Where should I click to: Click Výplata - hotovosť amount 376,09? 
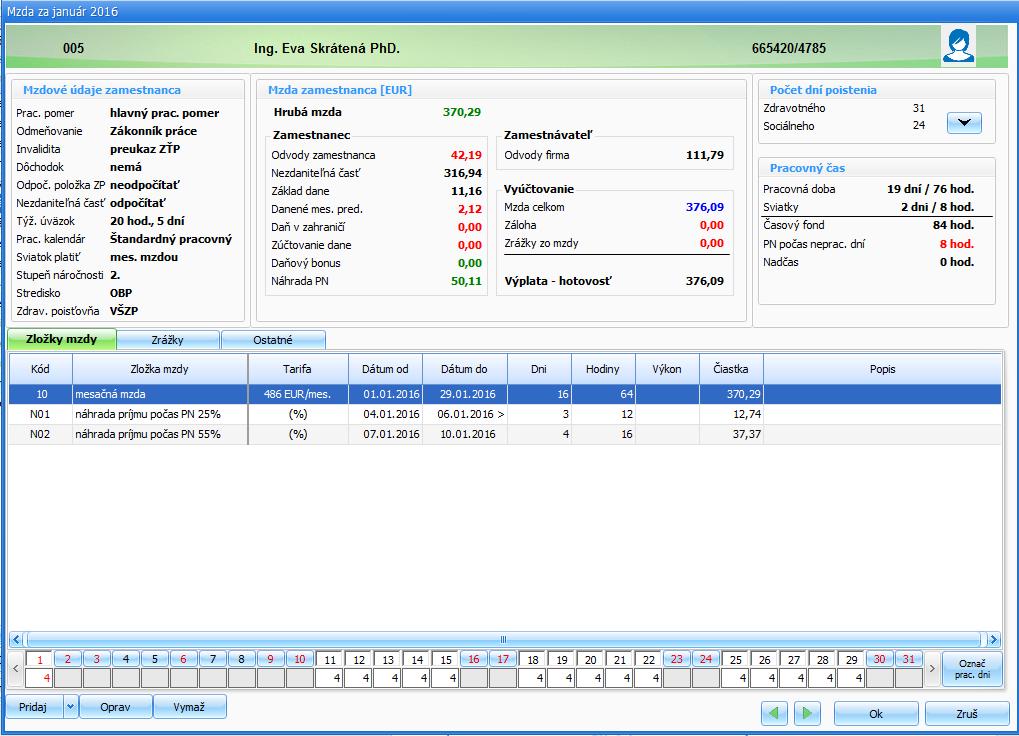(704, 281)
